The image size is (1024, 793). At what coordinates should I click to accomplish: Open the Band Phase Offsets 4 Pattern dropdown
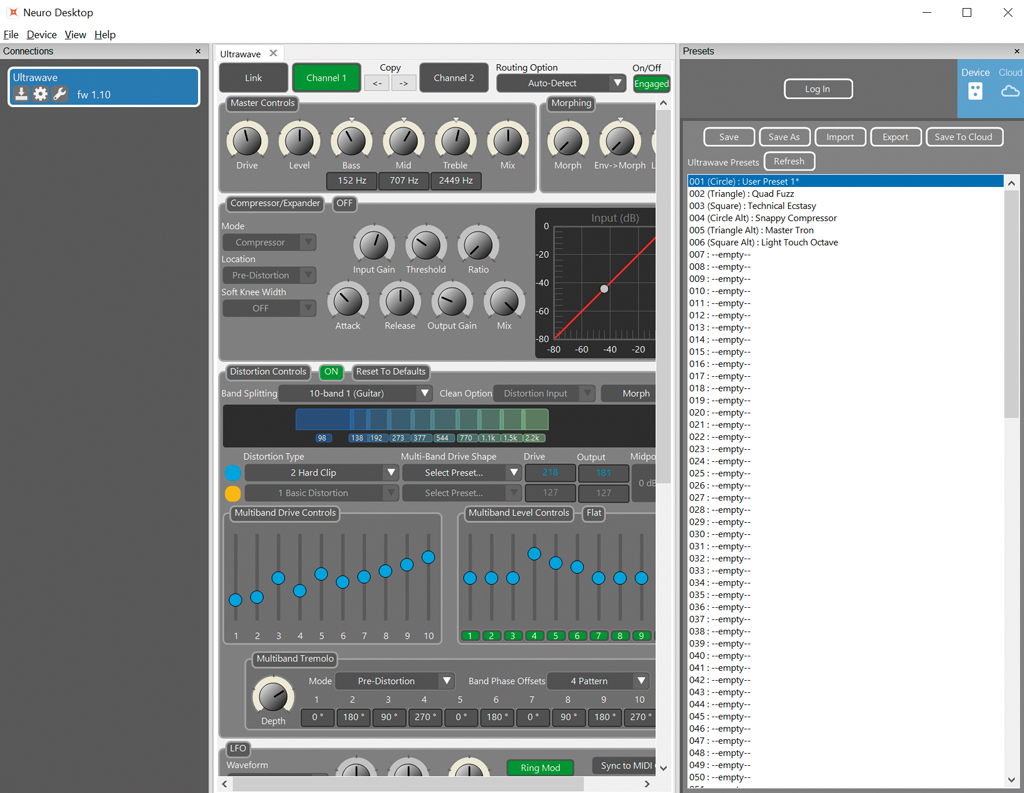598,681
